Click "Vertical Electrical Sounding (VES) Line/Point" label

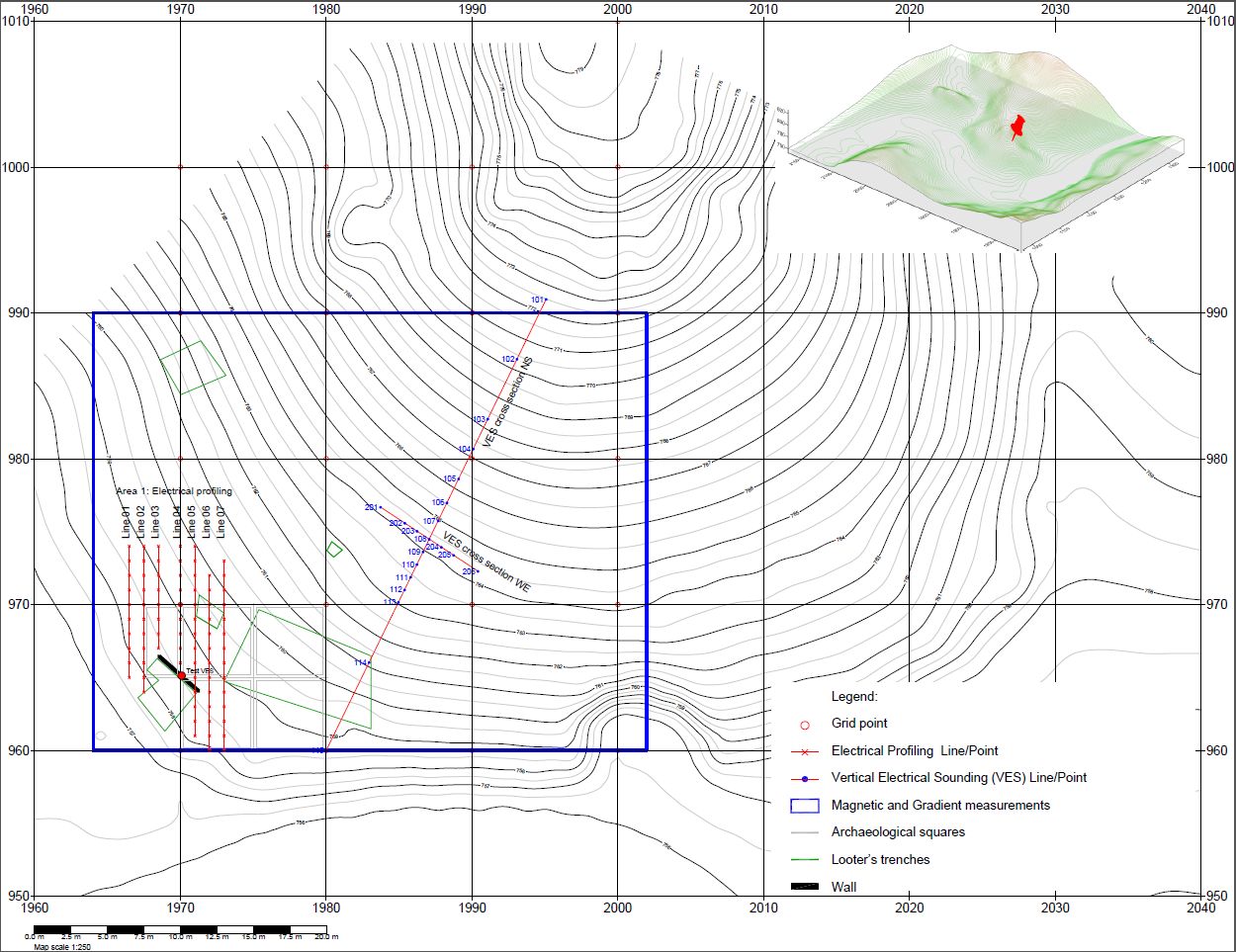click(x=959, y=778)
